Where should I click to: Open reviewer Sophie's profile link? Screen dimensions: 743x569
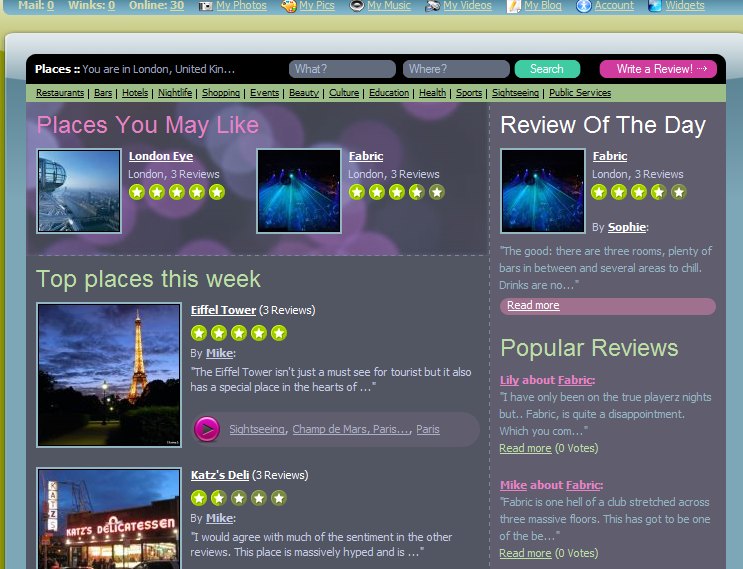point(626,227)
